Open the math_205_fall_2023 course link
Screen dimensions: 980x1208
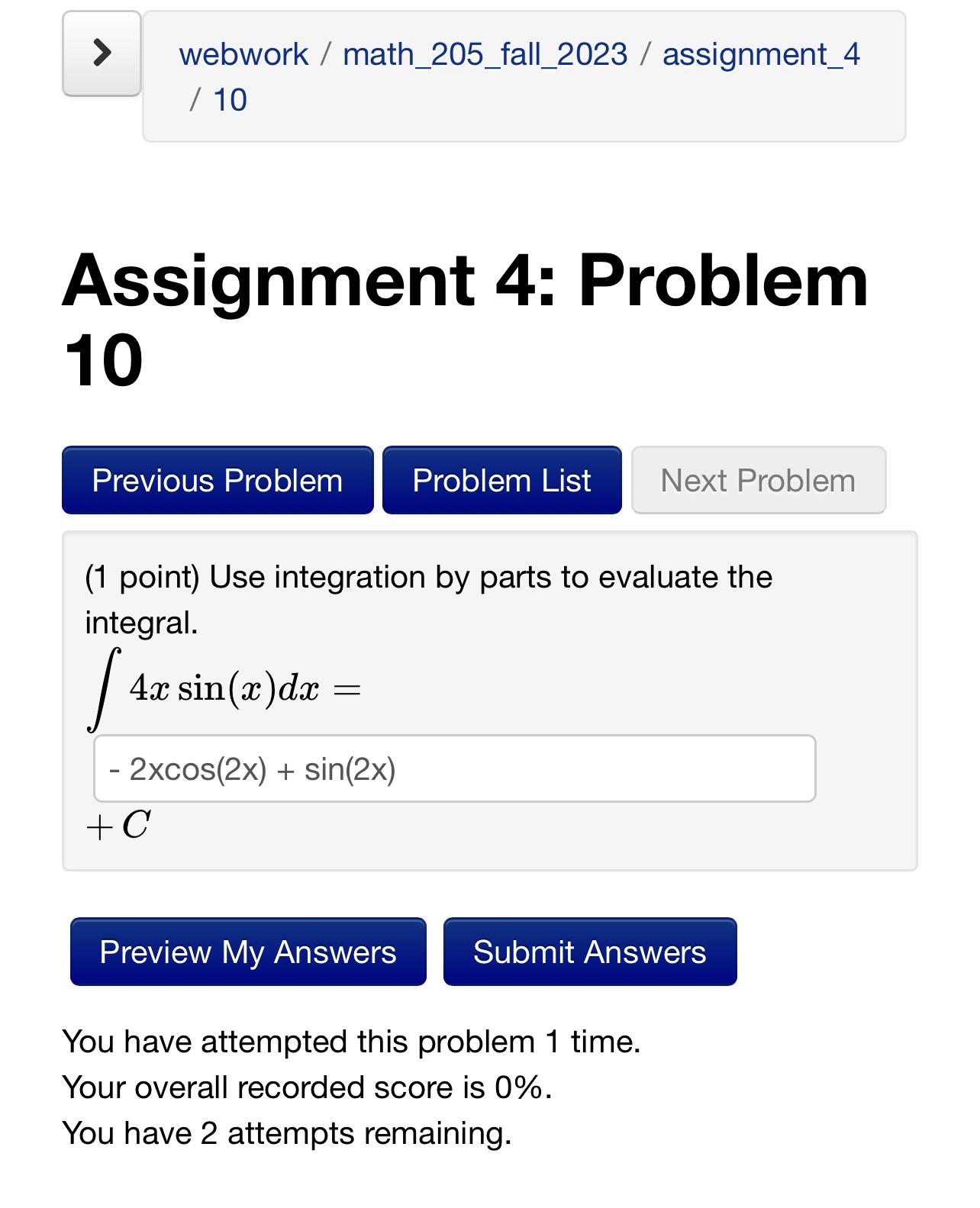tap(484, 53)
